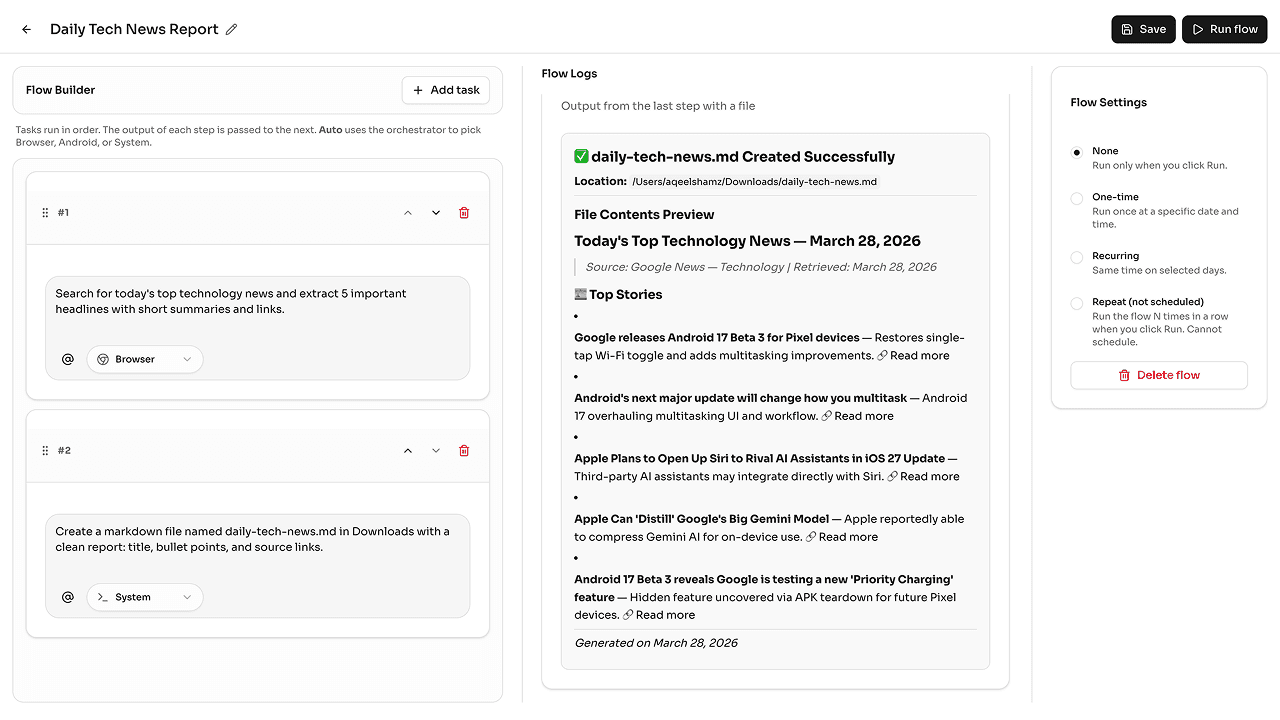1280x720 pixels.
Task: Move task #1 down with the chevron
Action: click(436, 213)
